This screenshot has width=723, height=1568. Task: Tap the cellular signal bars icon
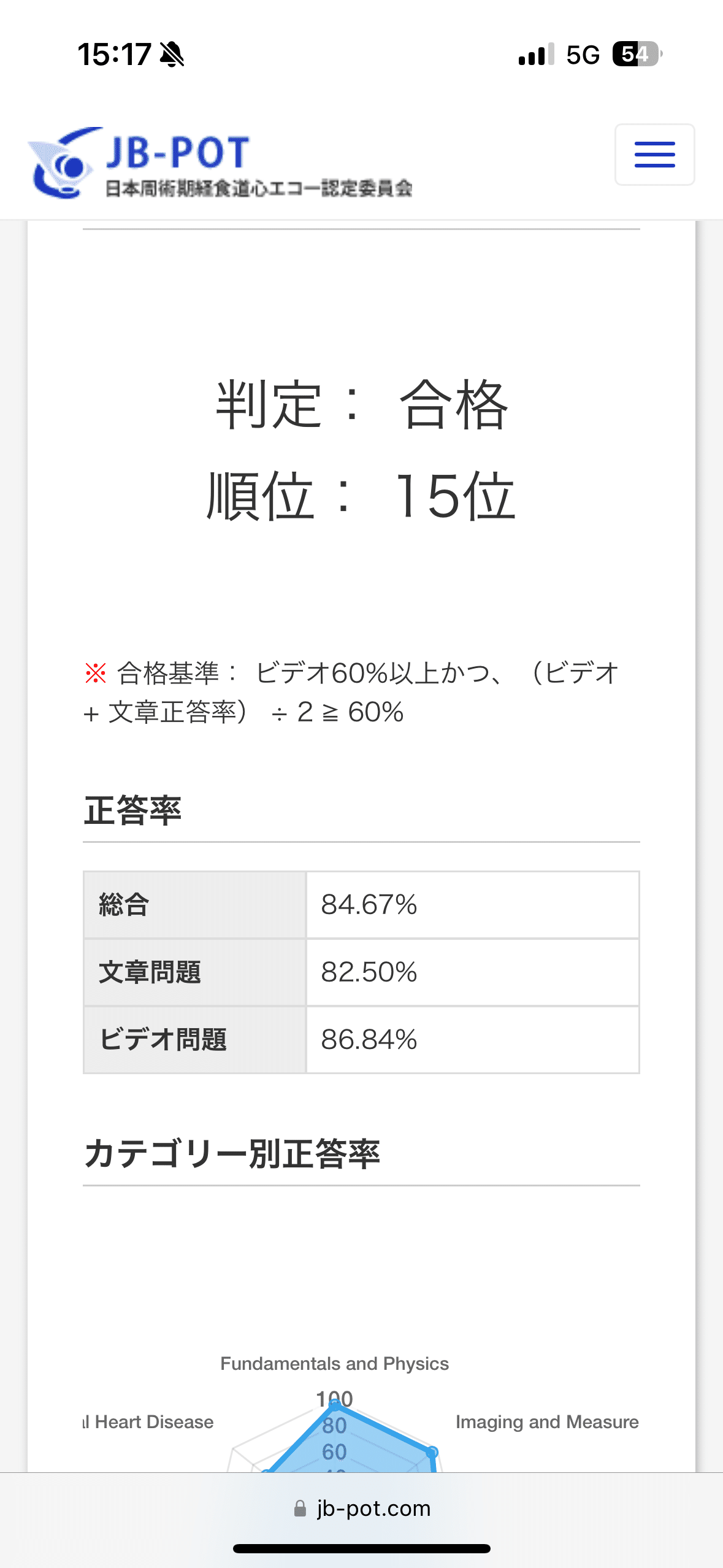(536, 54)
